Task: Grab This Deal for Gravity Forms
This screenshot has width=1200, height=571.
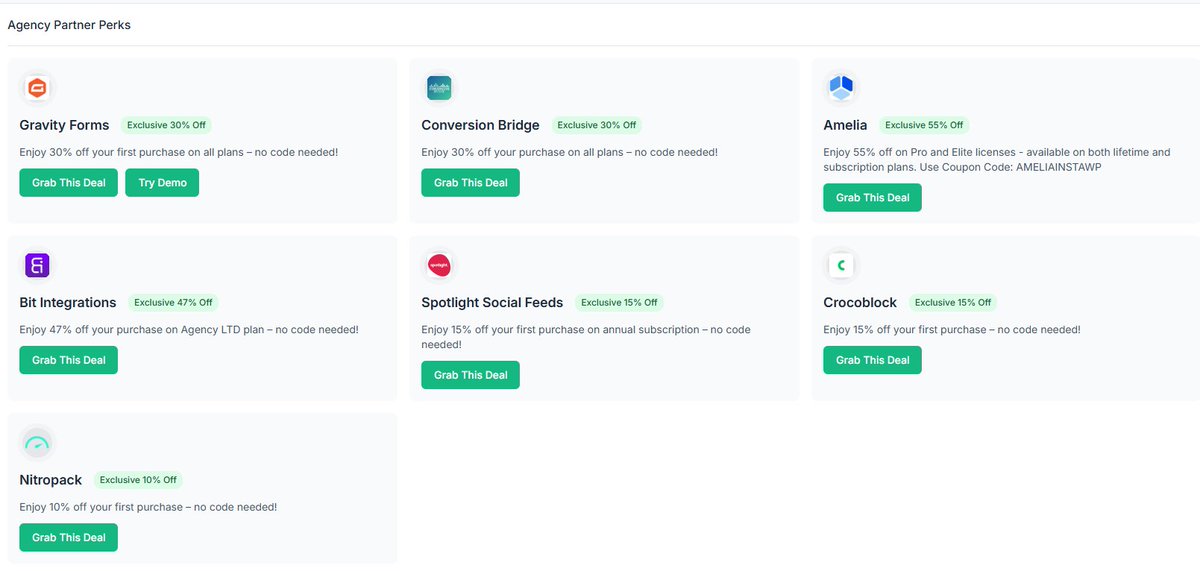Action: [x=69, y=183]
